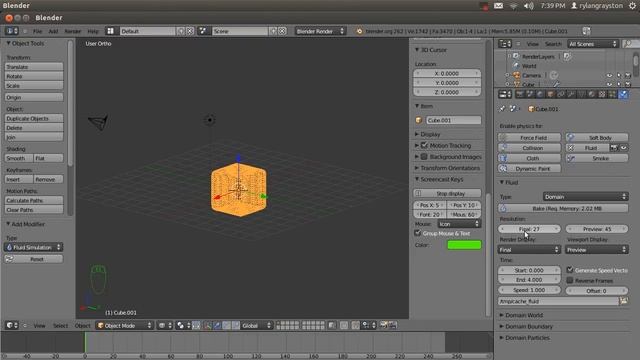This screenshot has height=360, width=640.
Task: Open the Add menu
Action: [x=53, y=31]
